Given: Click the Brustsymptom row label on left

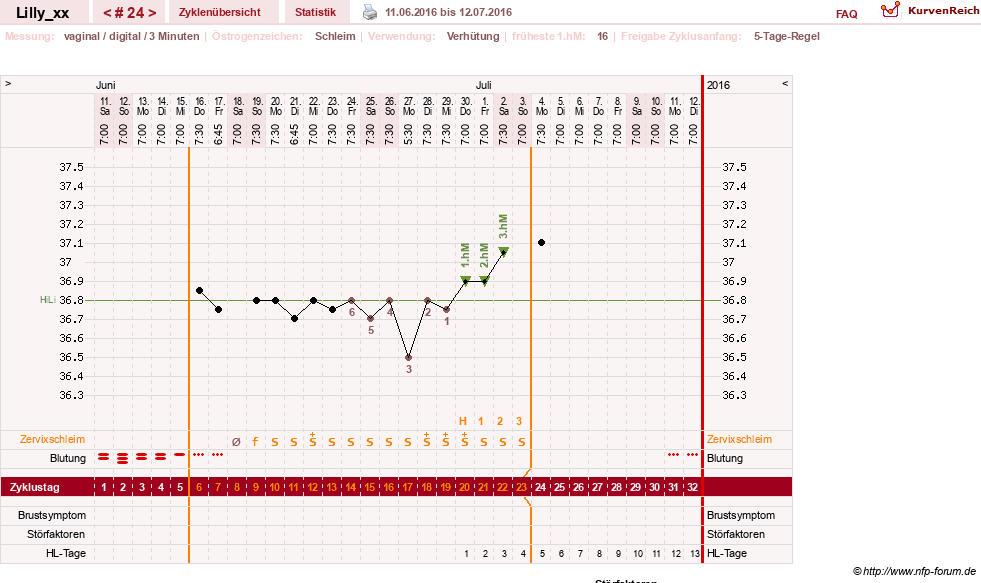Looking at the screenshot, I should pyautogui.click(x=52, y=515).
